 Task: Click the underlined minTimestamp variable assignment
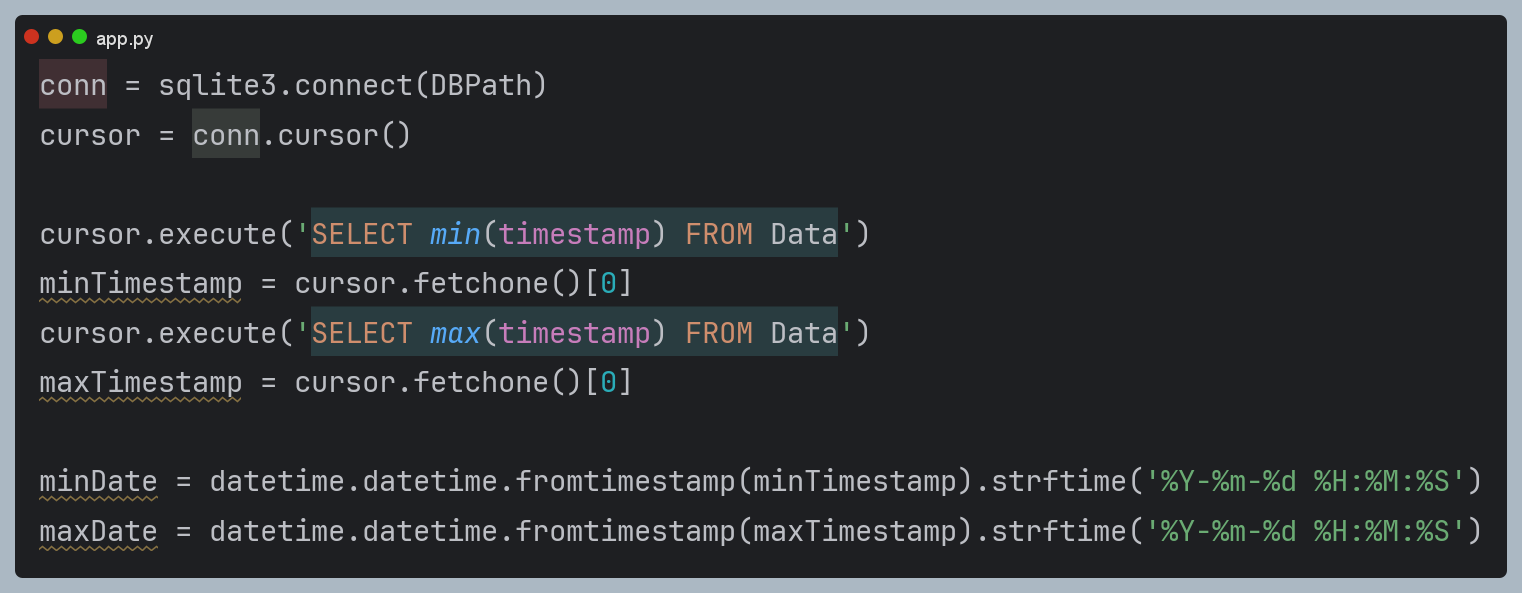[141, 284]
